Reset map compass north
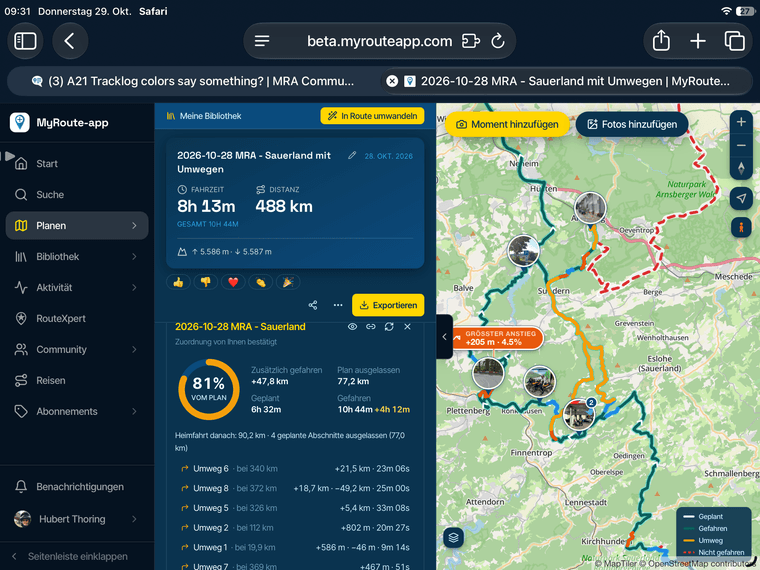Image resolution: width=760 pixels, height=570 pixels. coord(741,168)
